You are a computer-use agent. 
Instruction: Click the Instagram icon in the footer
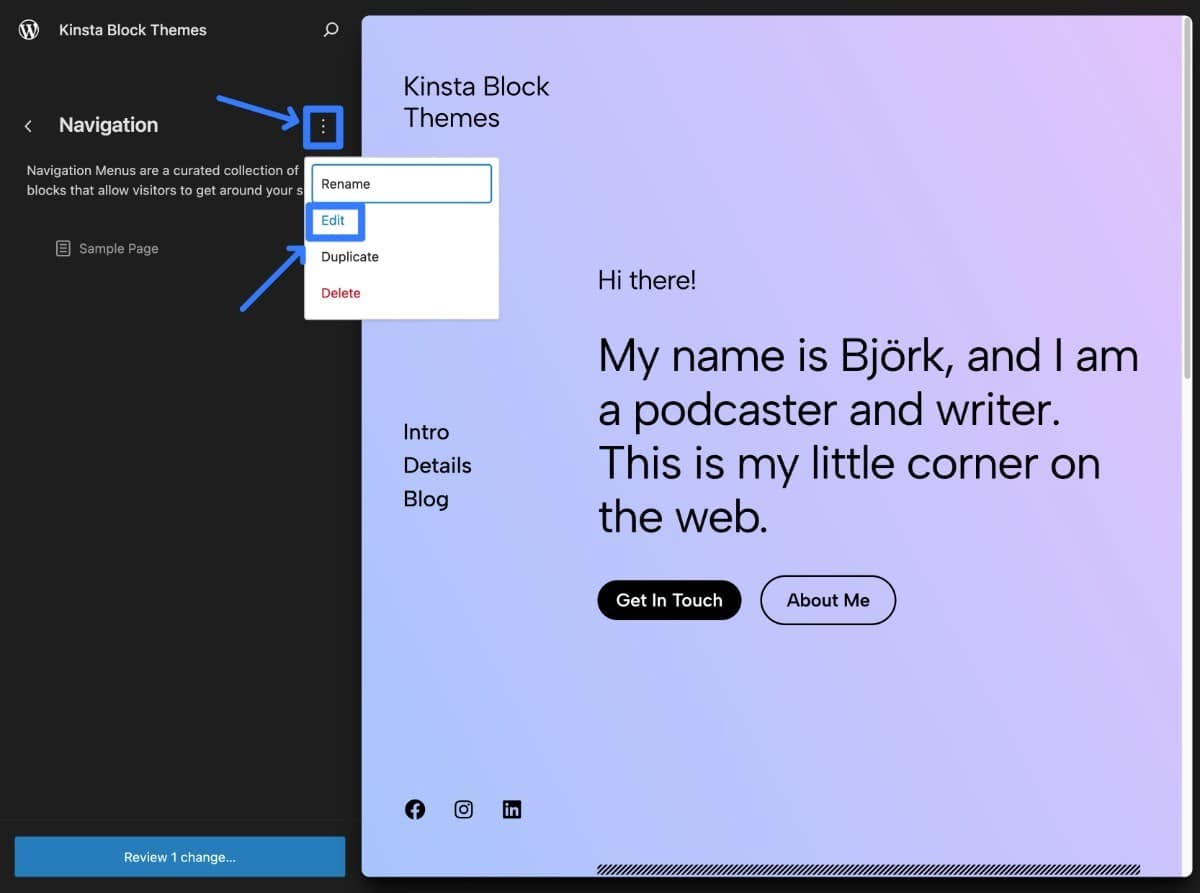(463, 809)
